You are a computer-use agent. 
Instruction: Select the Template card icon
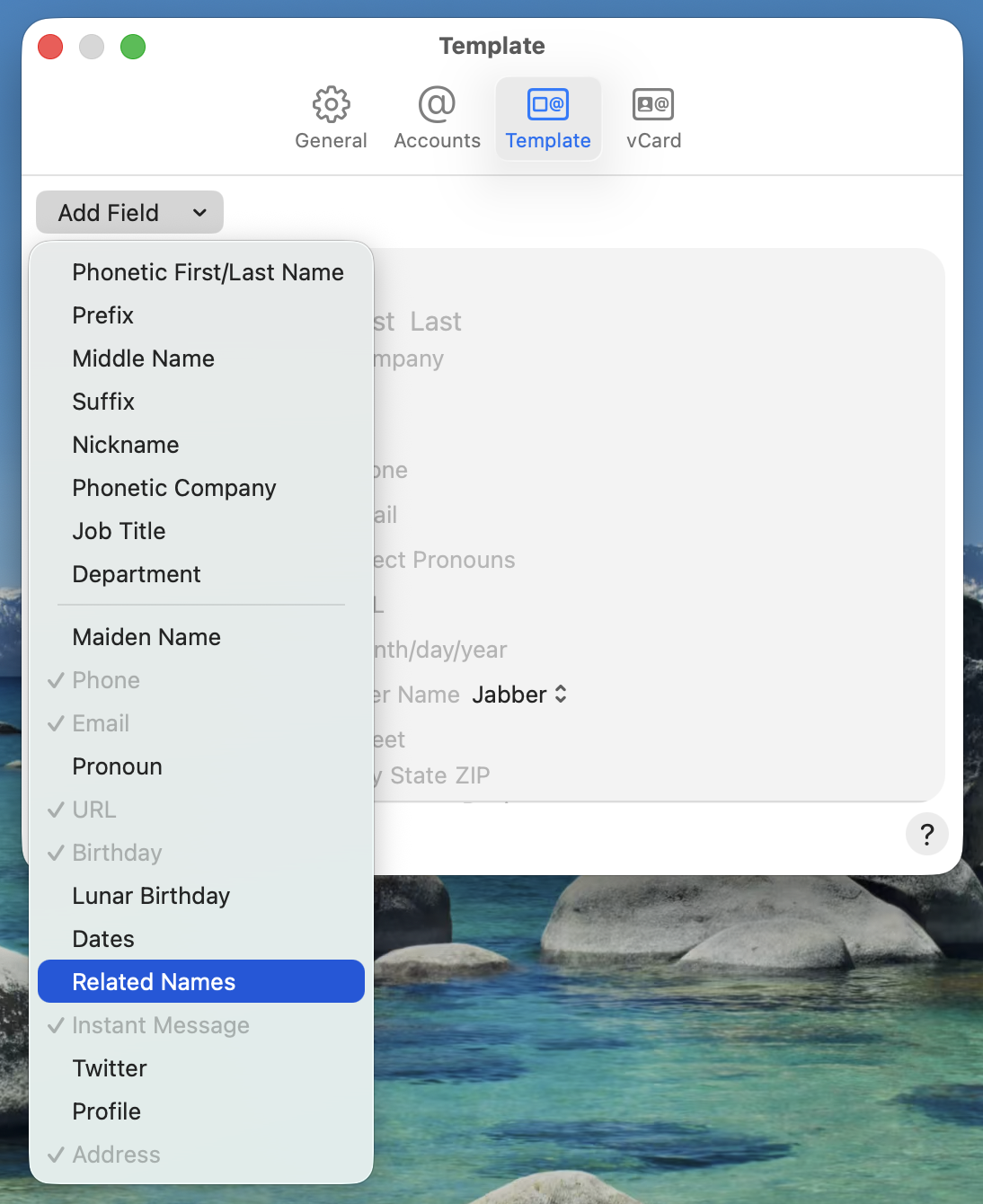548,105
